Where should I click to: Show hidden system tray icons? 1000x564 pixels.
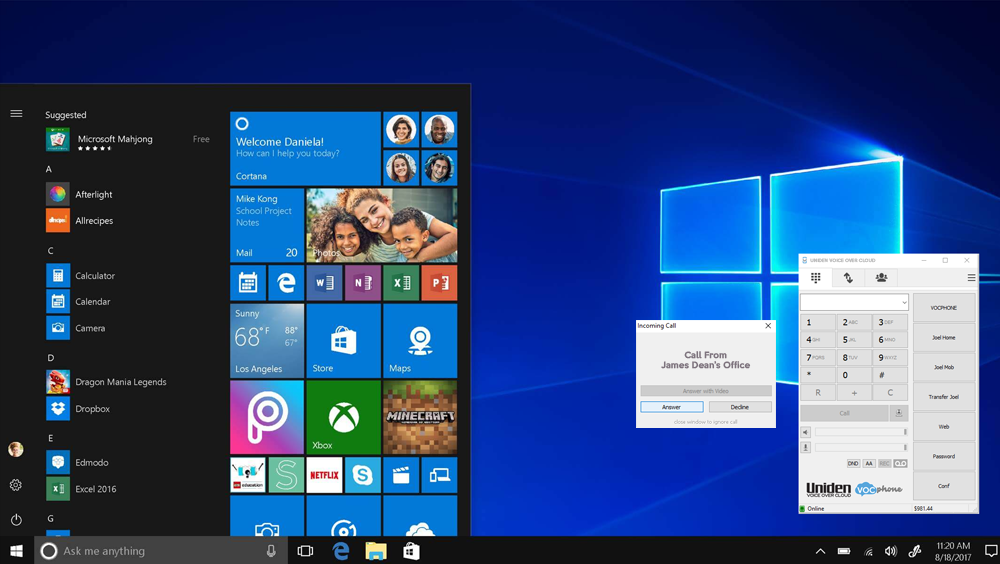820,551
